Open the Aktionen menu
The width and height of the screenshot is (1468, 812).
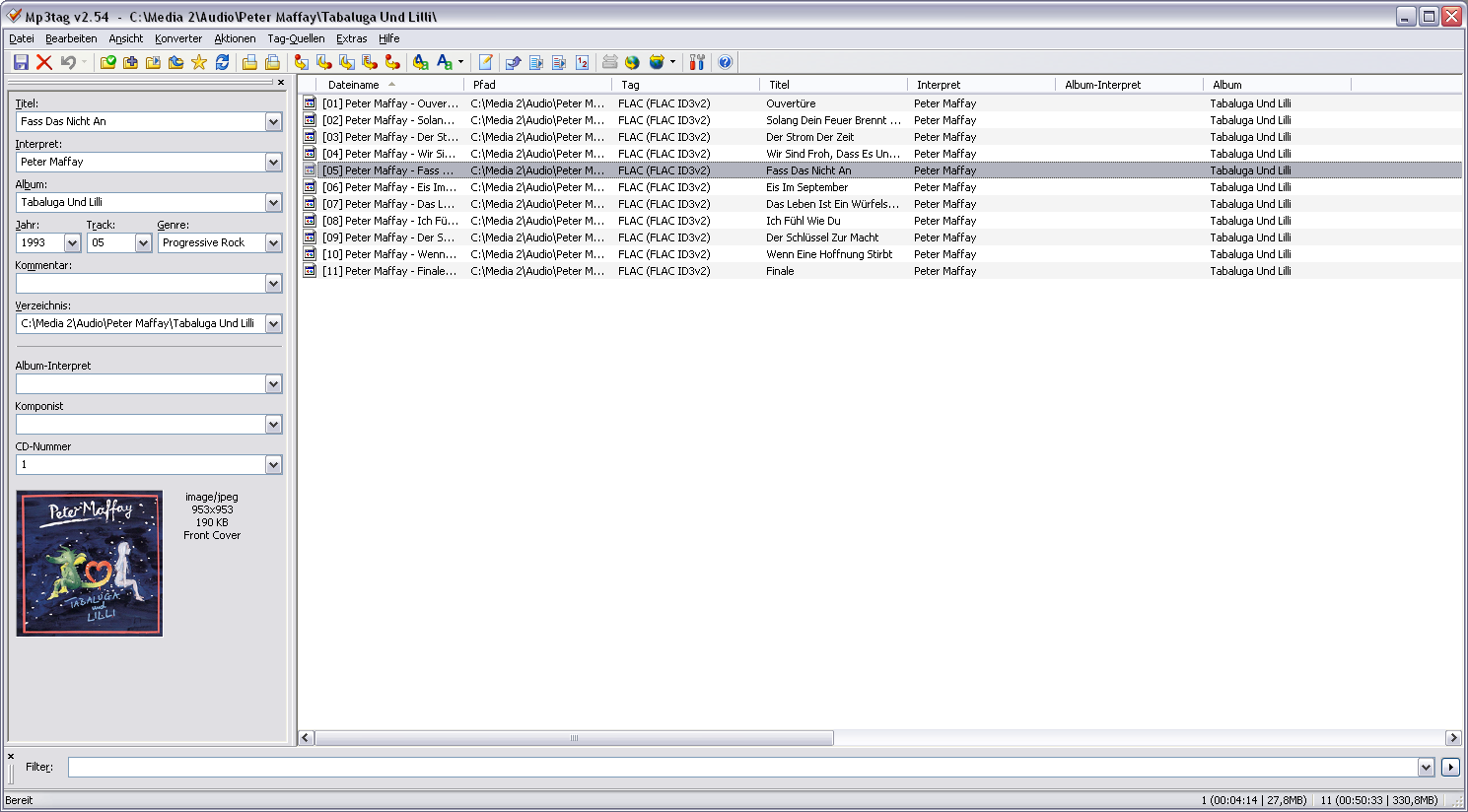point(235,38)
